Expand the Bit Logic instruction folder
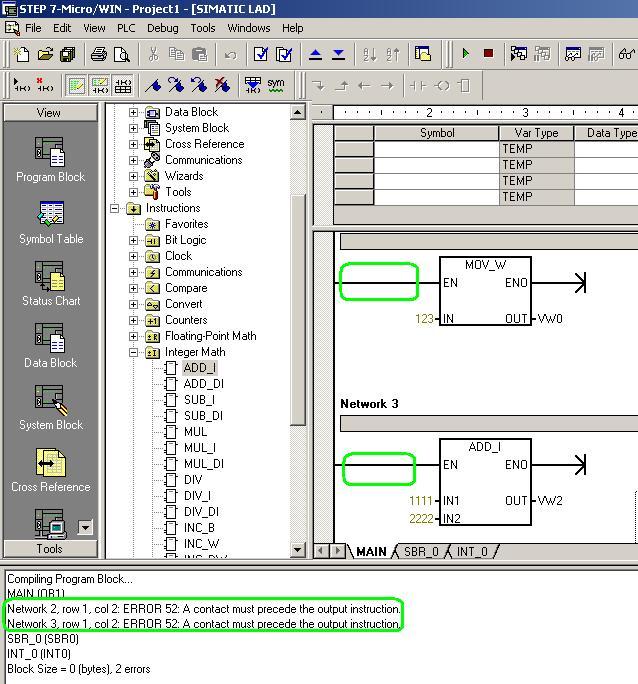The height and width of the screenshot is (684, 638). click(x=133, y=240)
